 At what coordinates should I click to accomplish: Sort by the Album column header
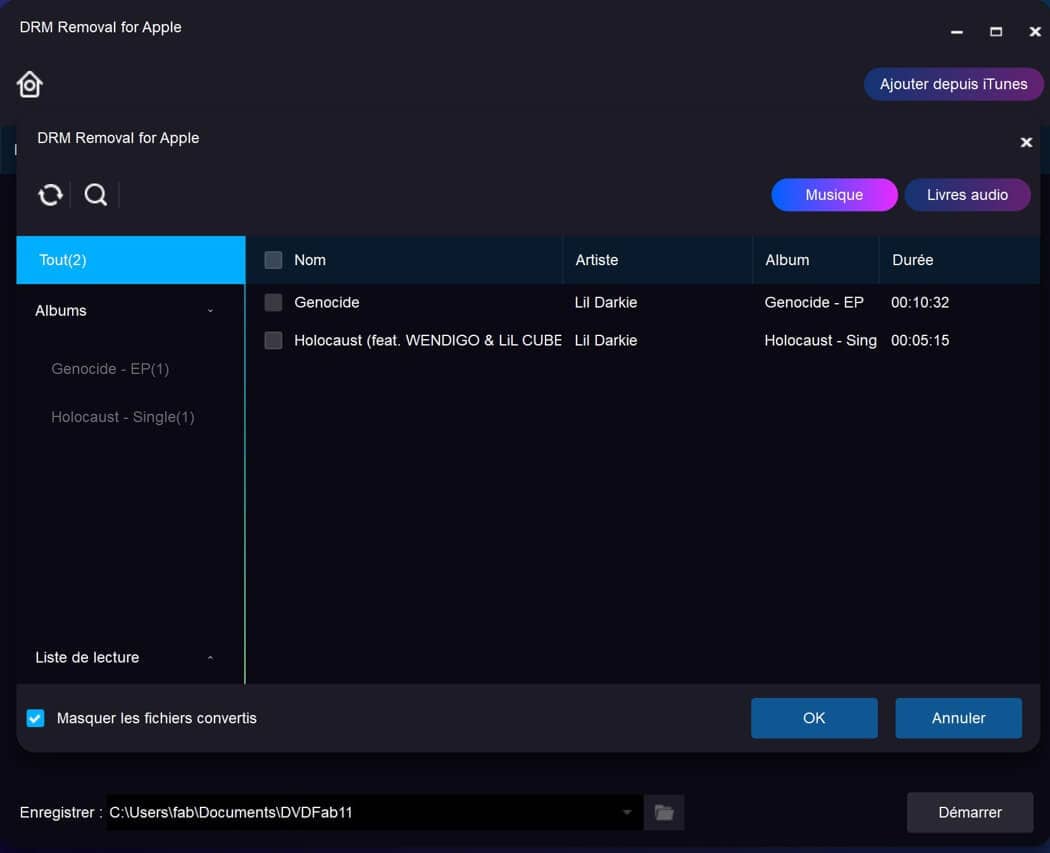[787, 260]
